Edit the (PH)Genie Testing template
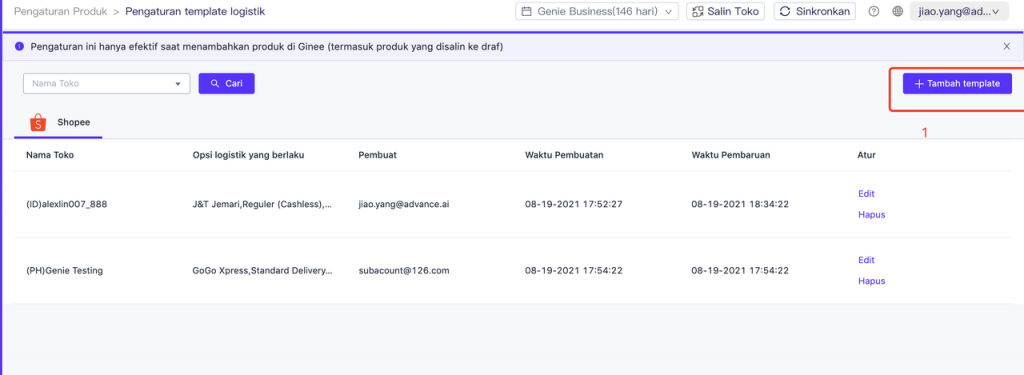The image size is (1024, 375). tap(866, 260)
